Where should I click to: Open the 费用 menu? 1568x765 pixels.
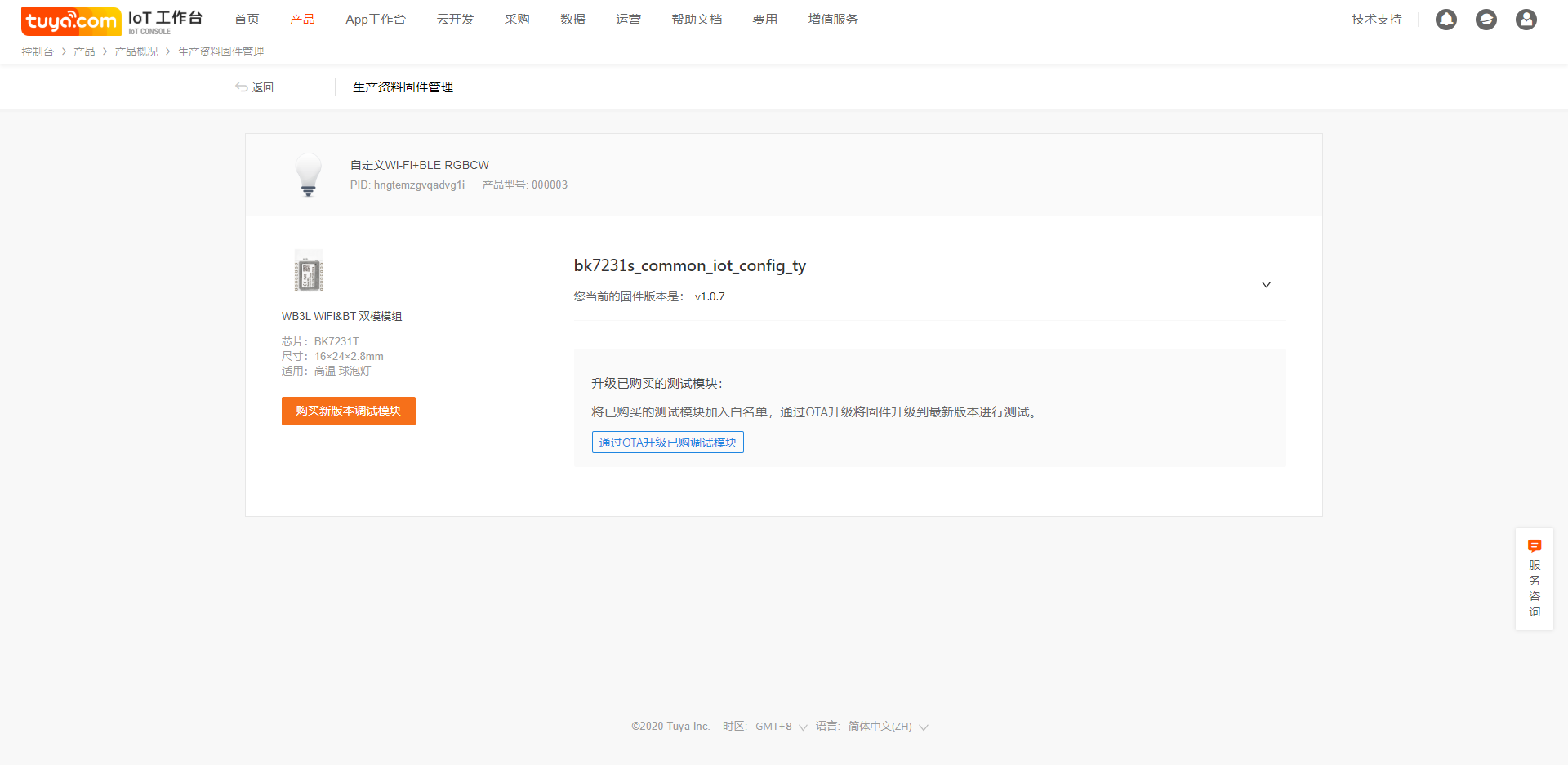764,20
